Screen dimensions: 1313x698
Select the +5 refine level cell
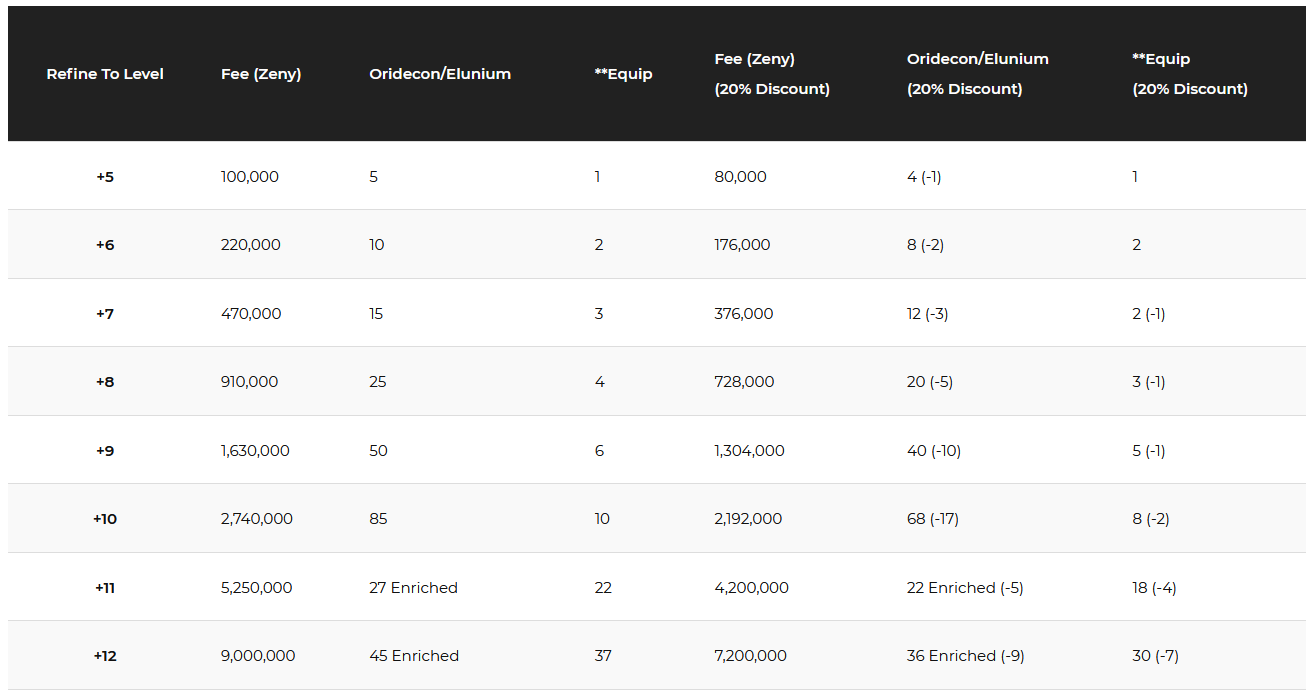pos(105,177)
